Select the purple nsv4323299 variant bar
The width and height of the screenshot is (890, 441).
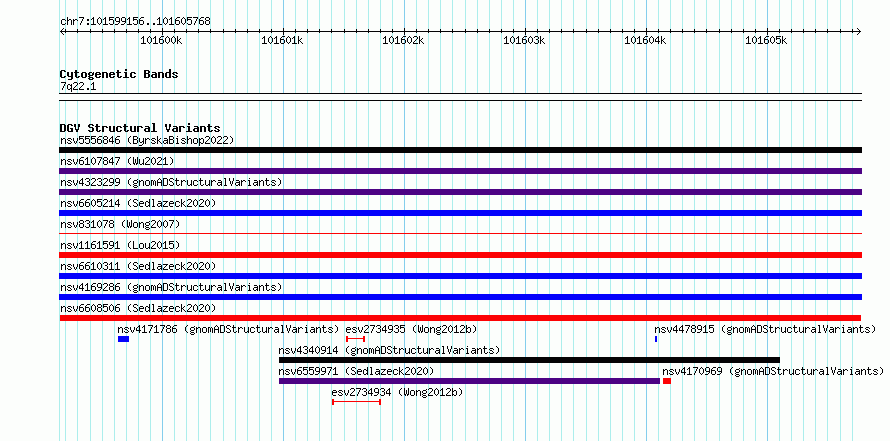(460, 192)
